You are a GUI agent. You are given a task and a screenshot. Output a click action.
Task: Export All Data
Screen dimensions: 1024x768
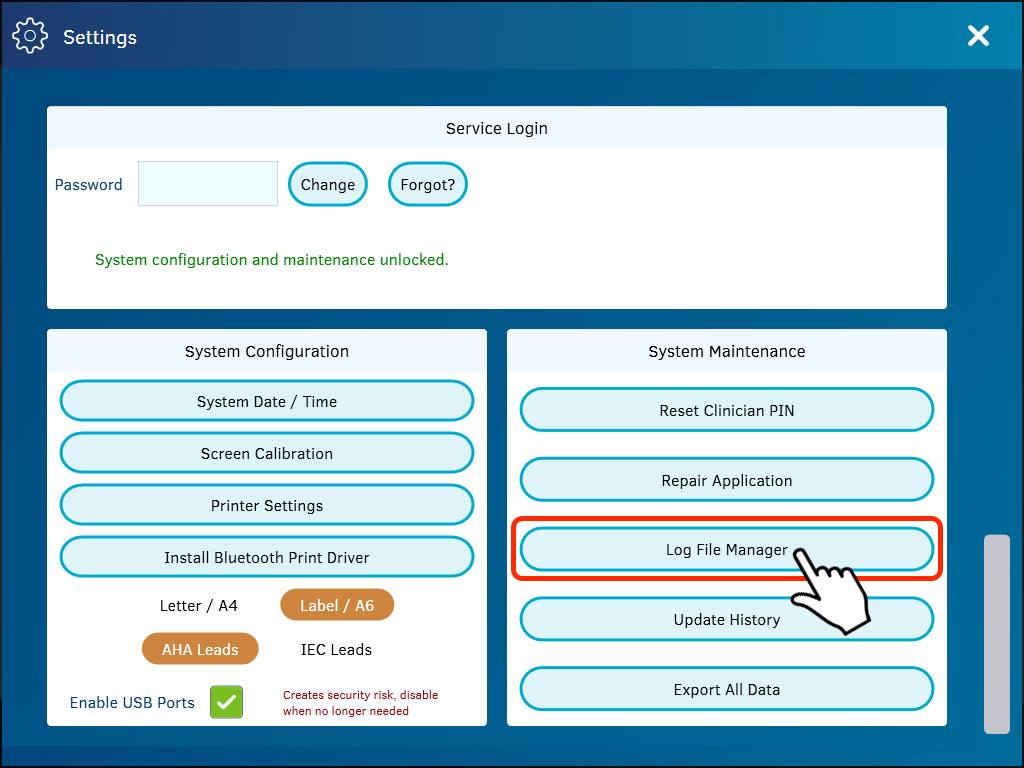pos(727,689)
